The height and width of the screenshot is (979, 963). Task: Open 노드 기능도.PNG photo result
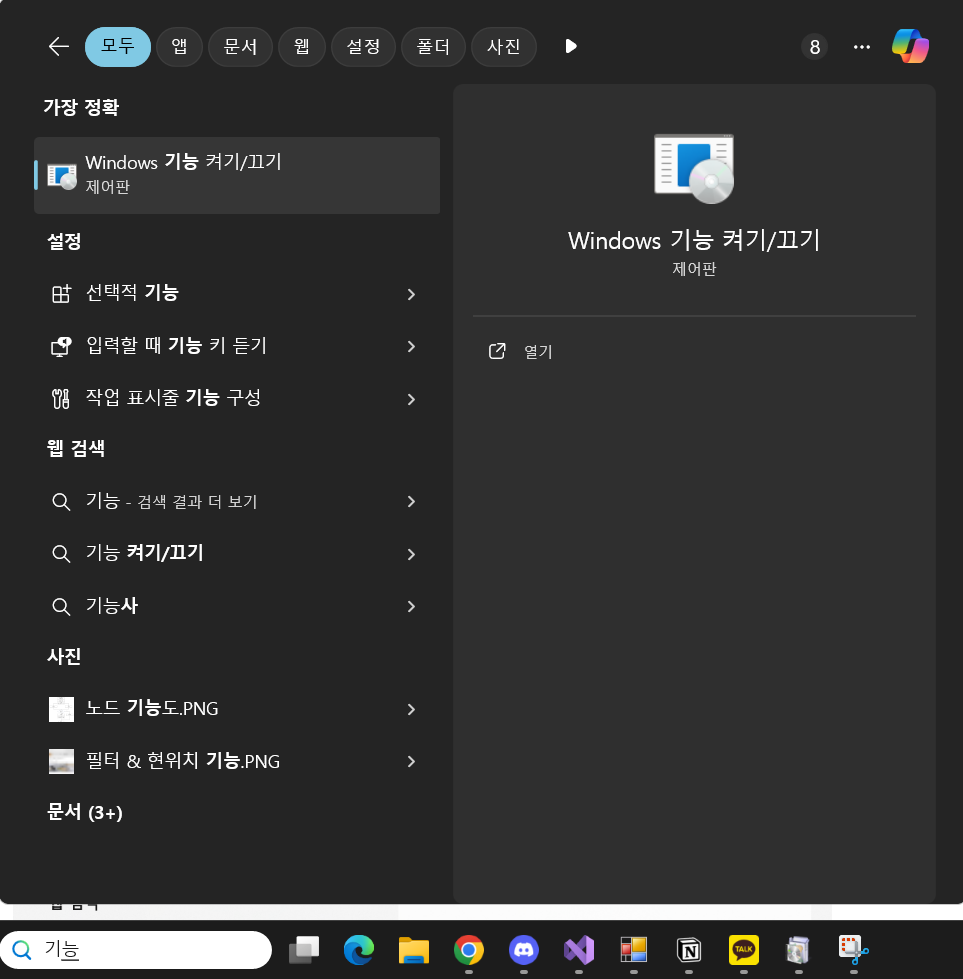pyautogui.click(x=237, y=709)
